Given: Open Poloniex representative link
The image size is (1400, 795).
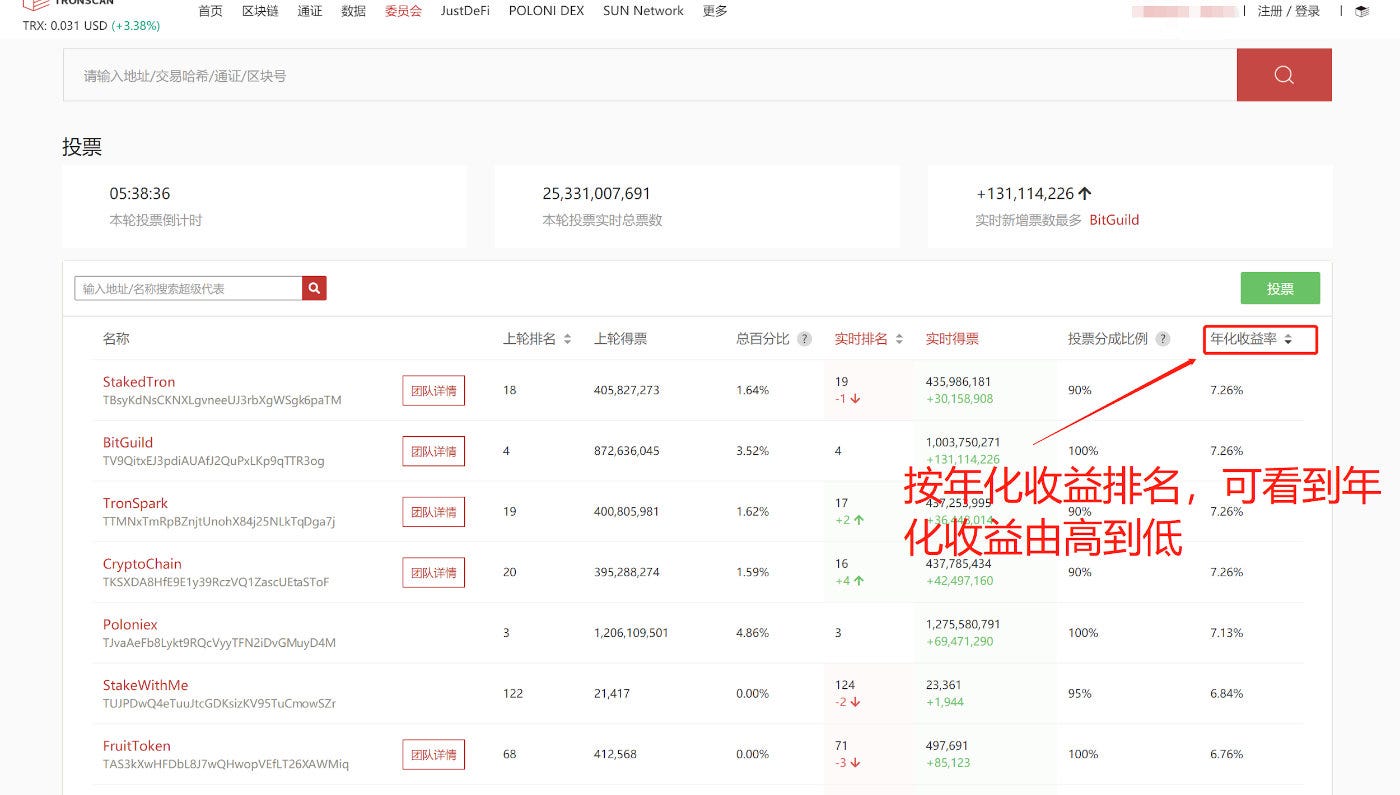Looking at the screenshot, I should 130,624.
